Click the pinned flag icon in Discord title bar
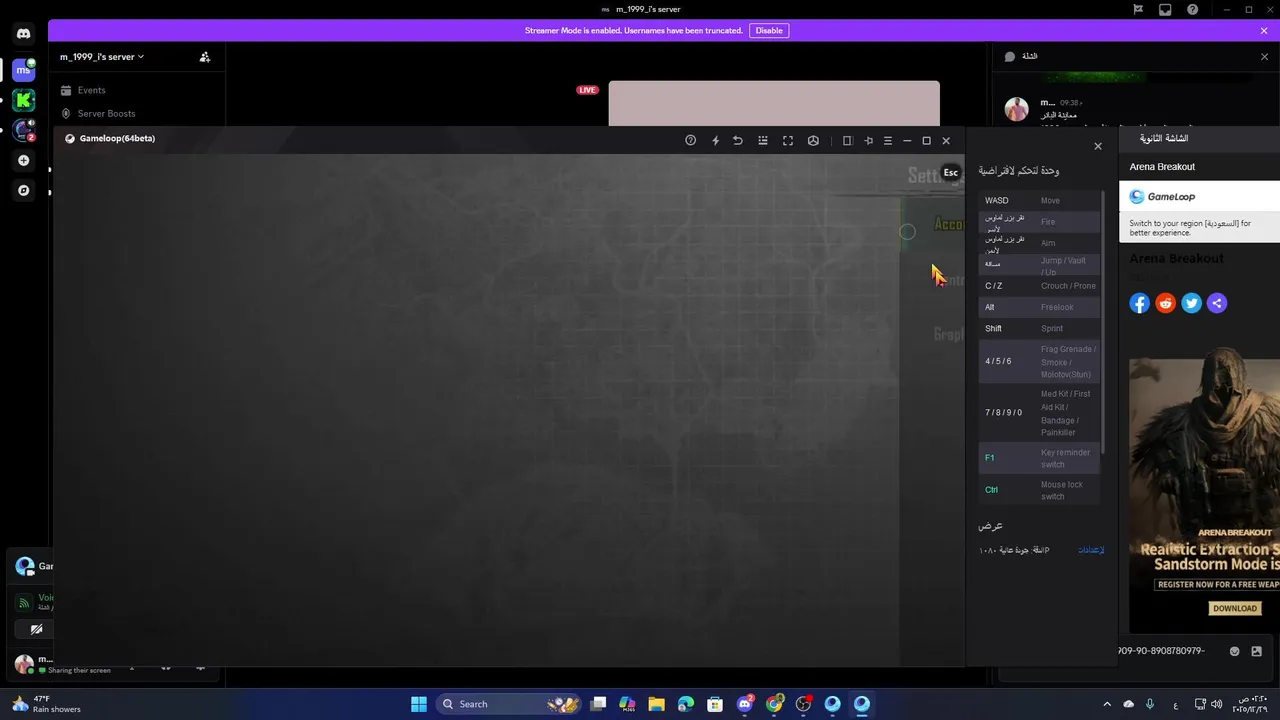 point(1138,9)
